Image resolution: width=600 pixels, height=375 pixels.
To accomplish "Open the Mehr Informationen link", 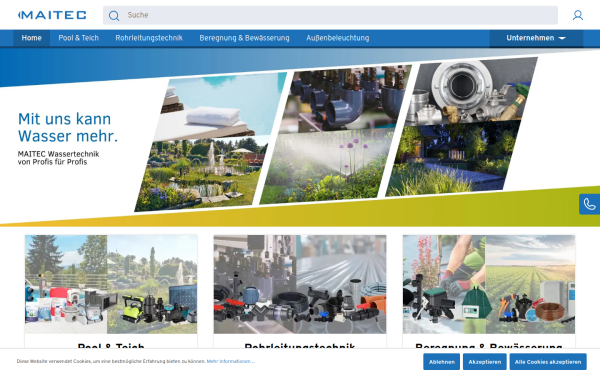I will [x=230, y=361].
